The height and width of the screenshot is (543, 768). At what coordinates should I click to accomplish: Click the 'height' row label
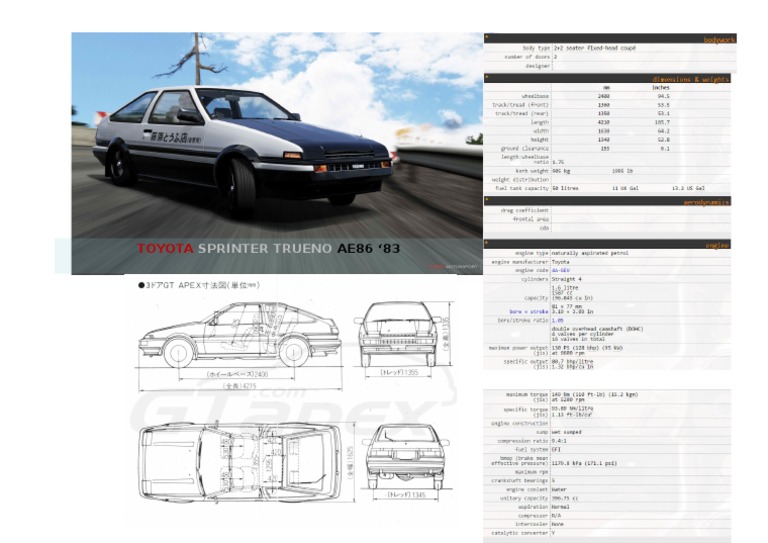coord(540,140)
